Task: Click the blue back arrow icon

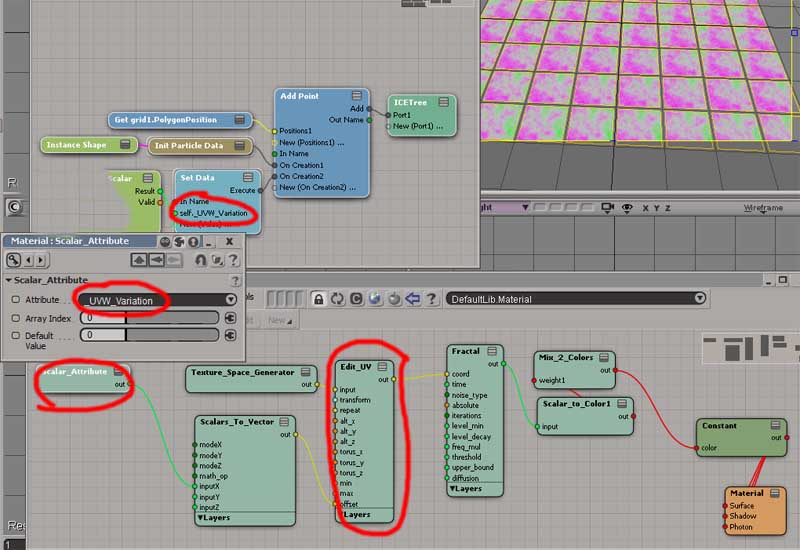Action: point(410,298)
